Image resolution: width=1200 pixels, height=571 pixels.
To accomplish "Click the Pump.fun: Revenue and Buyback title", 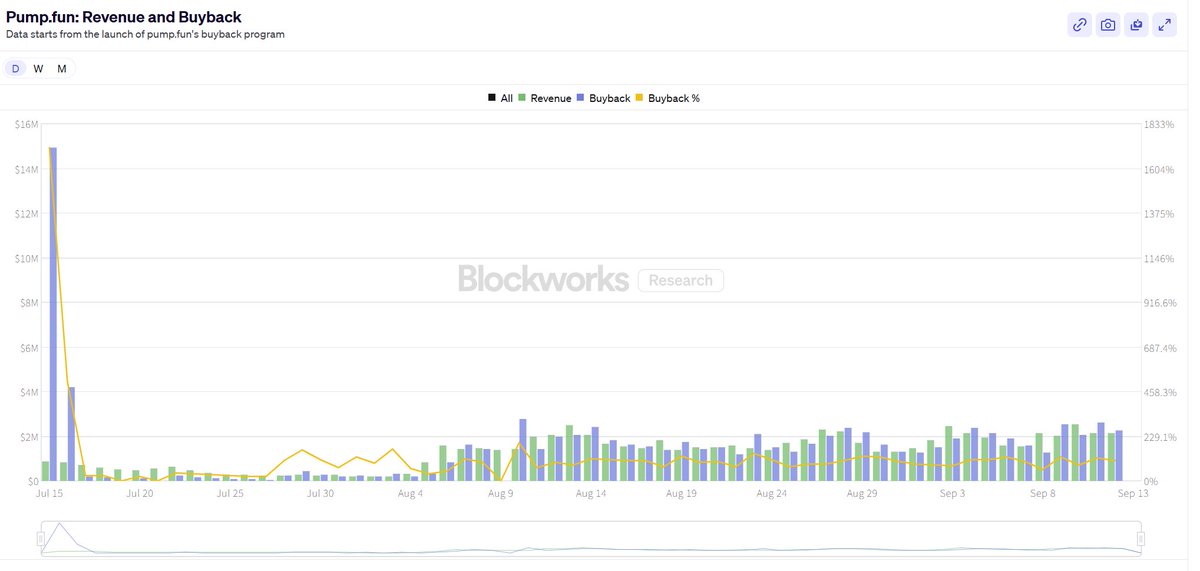I will coord(124,17).
